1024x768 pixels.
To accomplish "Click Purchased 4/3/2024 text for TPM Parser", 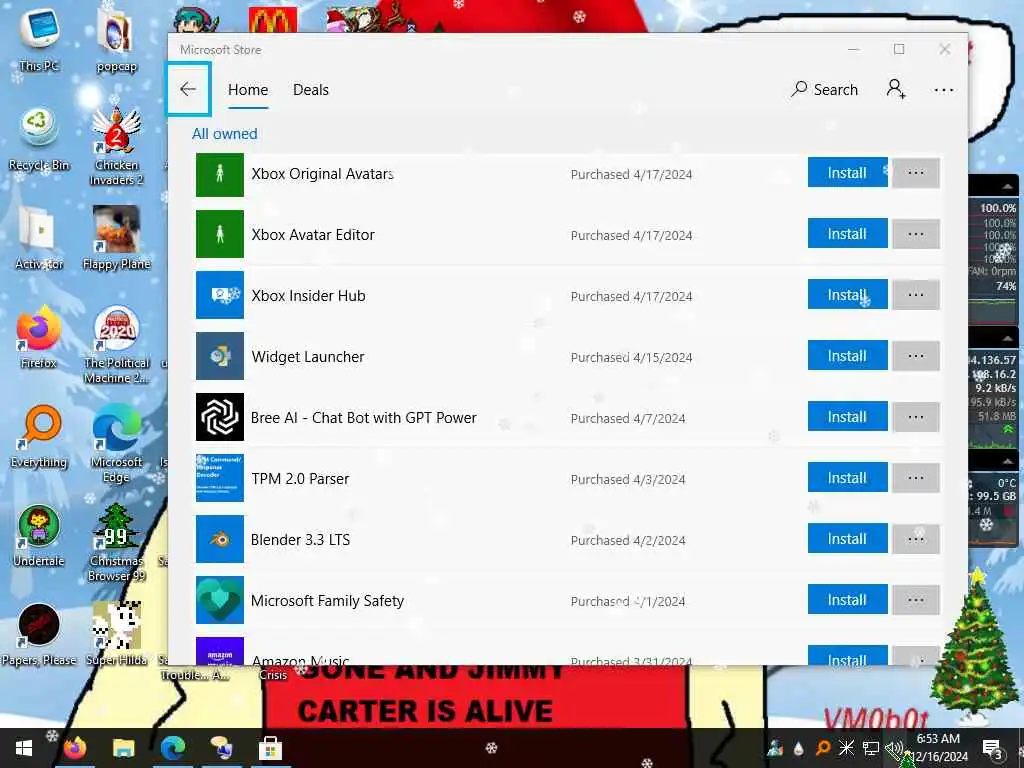I will point(628,479).
